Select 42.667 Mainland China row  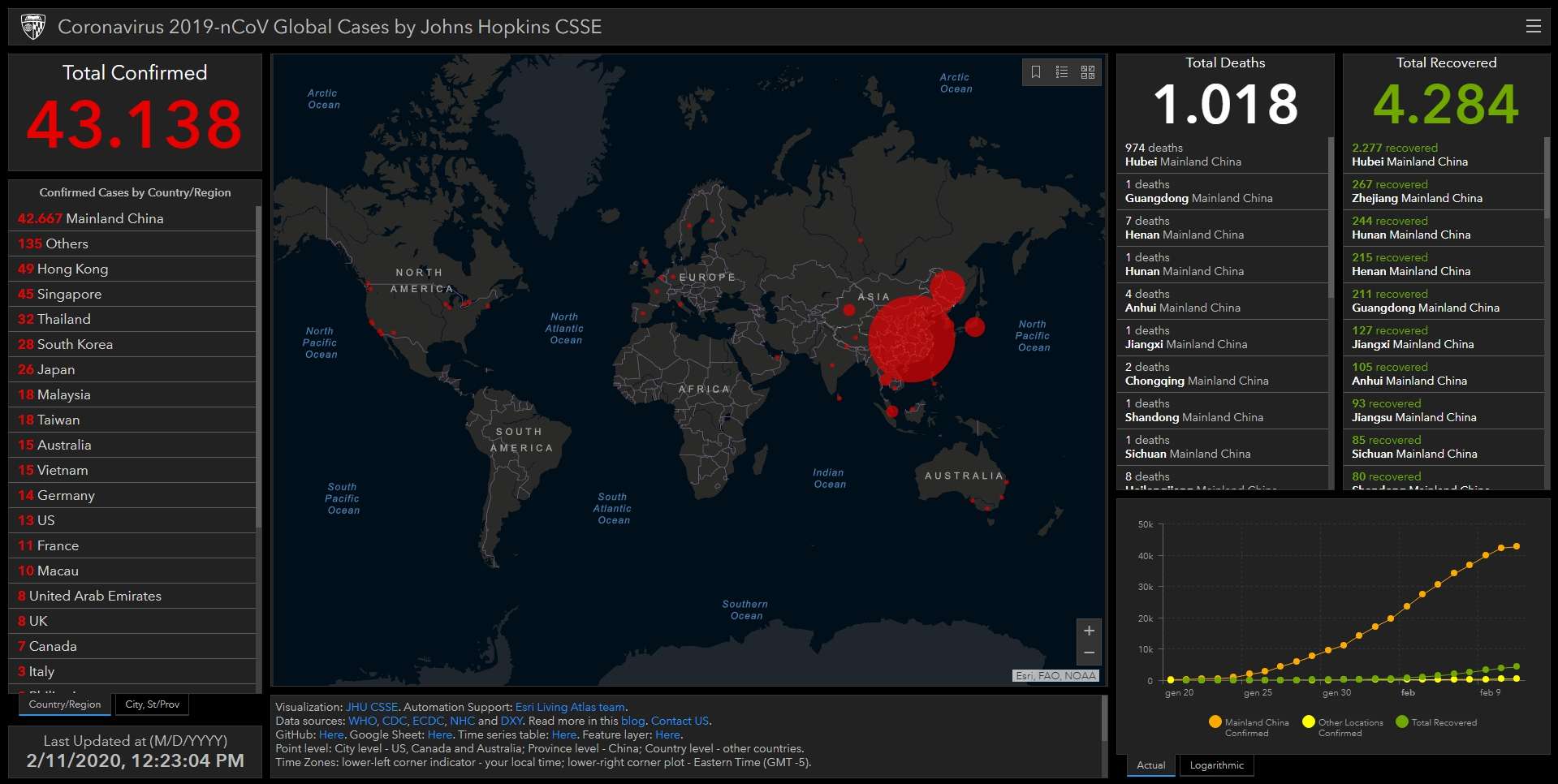pyautogui.click(x=132, y=218)
